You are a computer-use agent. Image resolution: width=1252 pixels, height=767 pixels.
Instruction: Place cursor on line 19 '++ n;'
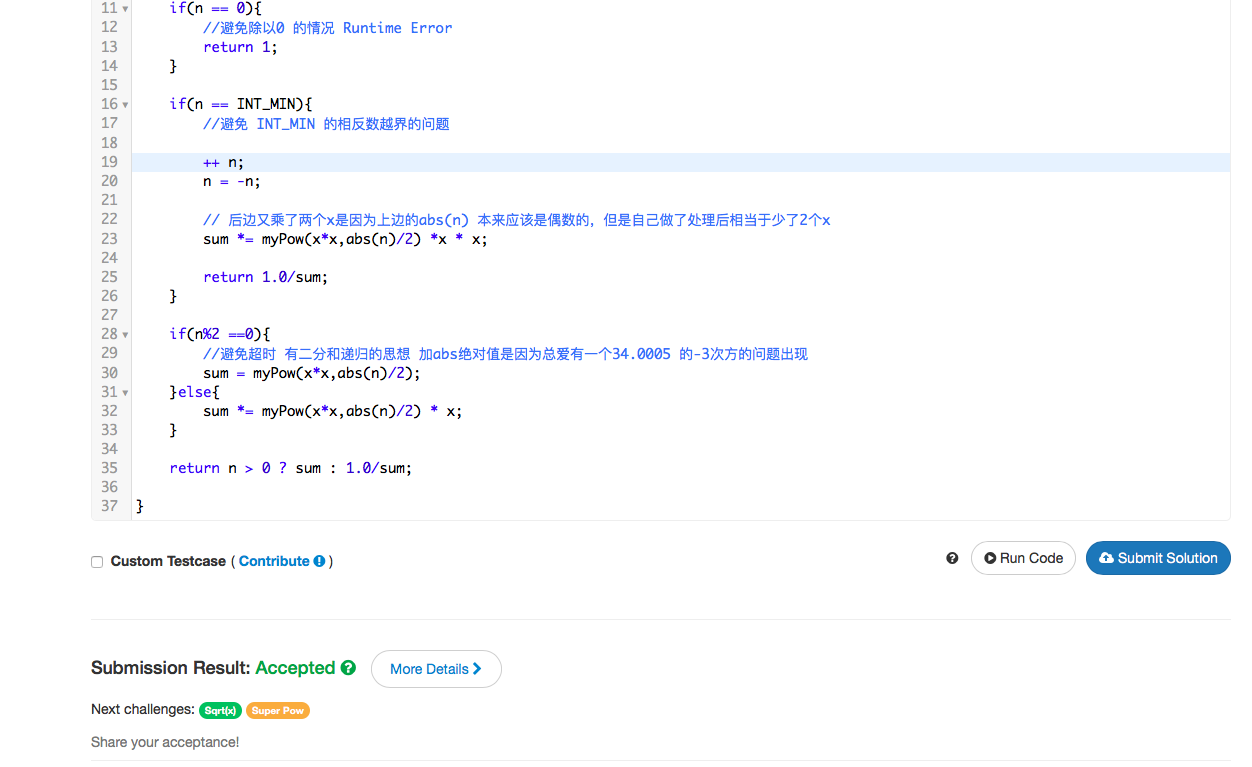(x=224, y=162)
